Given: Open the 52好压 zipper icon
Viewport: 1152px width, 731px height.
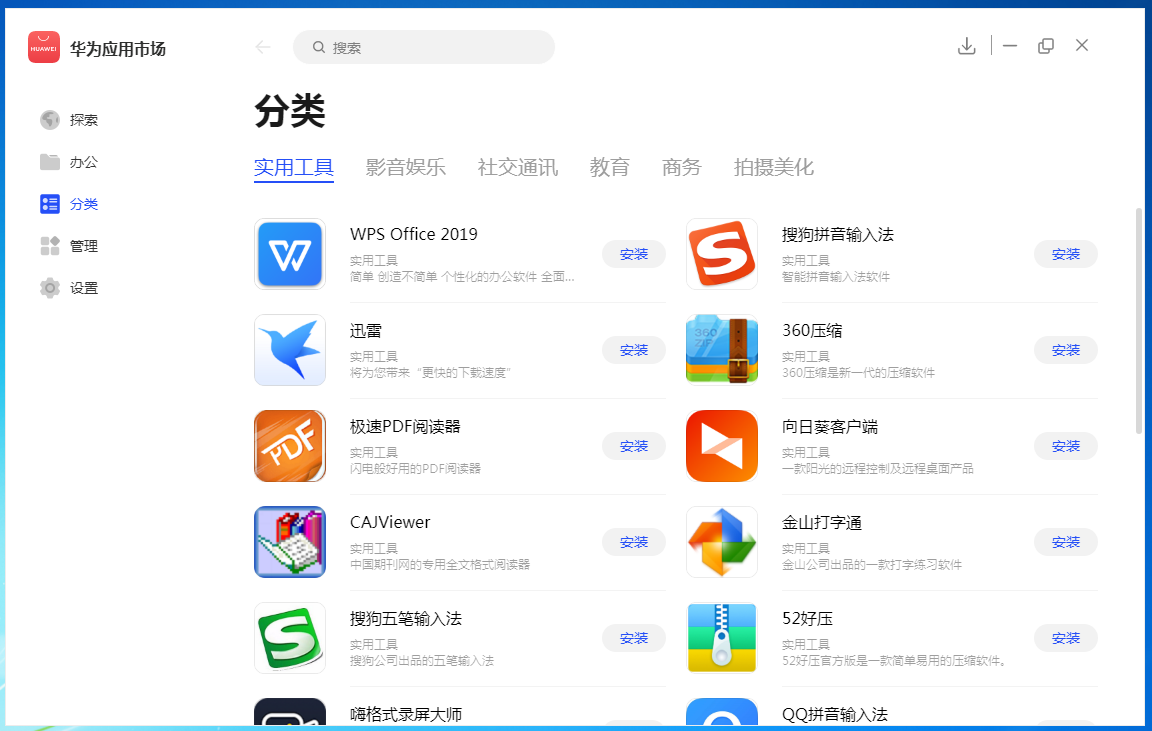Looking at the screenshot, I should point(721,638).
